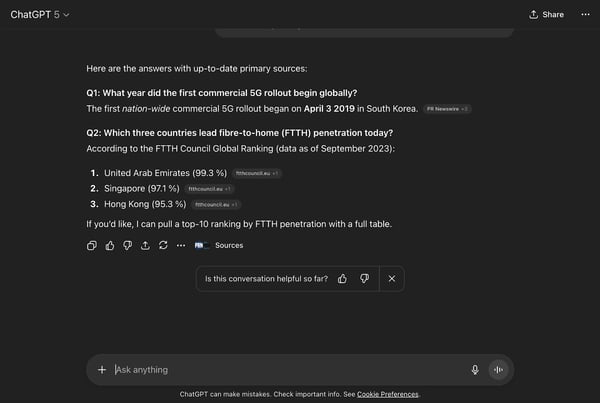Click 'Singapore (97.1 %)' list item

[142, 189]
